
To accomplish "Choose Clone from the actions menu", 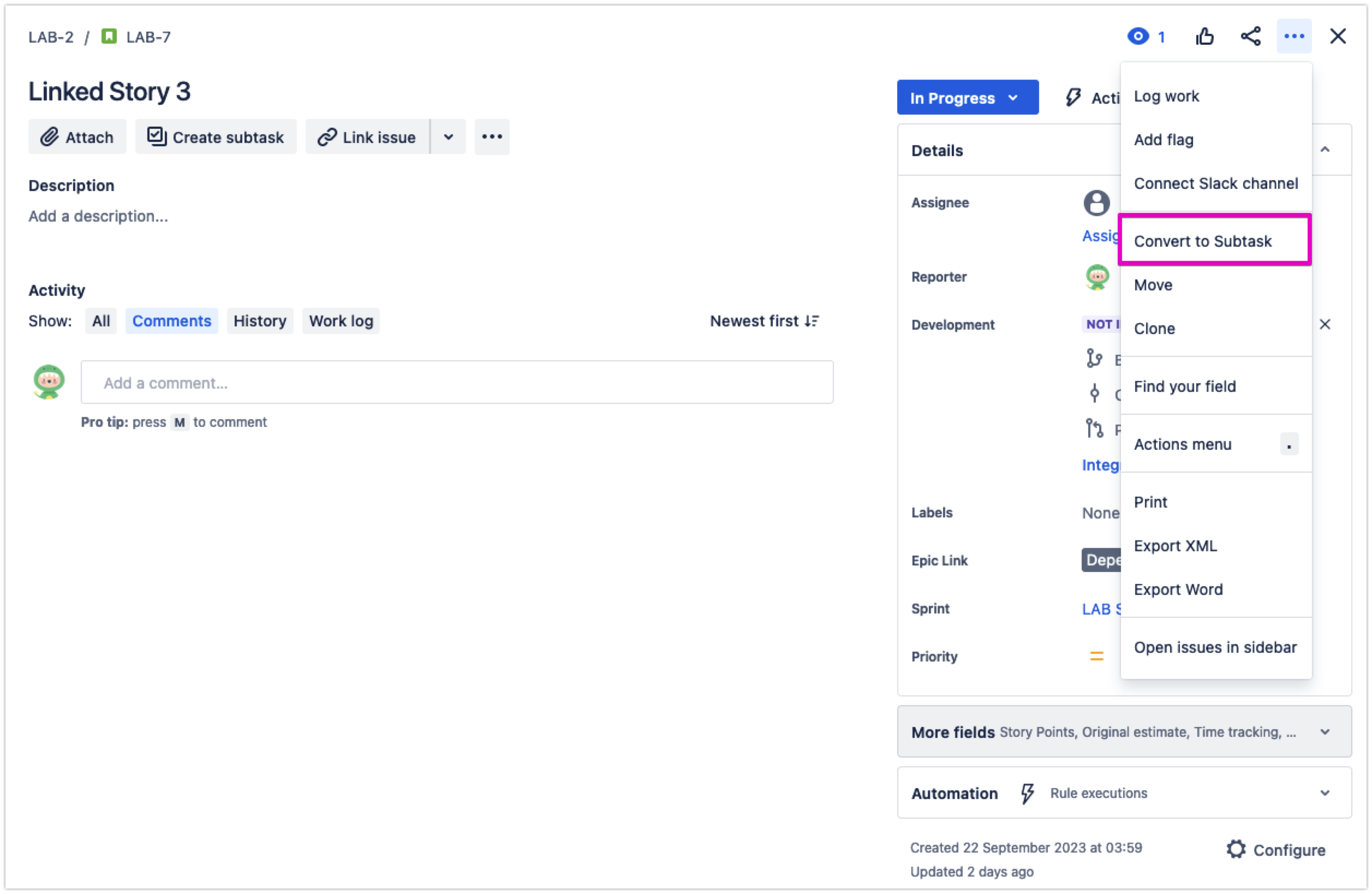I will pos(1154,329).
